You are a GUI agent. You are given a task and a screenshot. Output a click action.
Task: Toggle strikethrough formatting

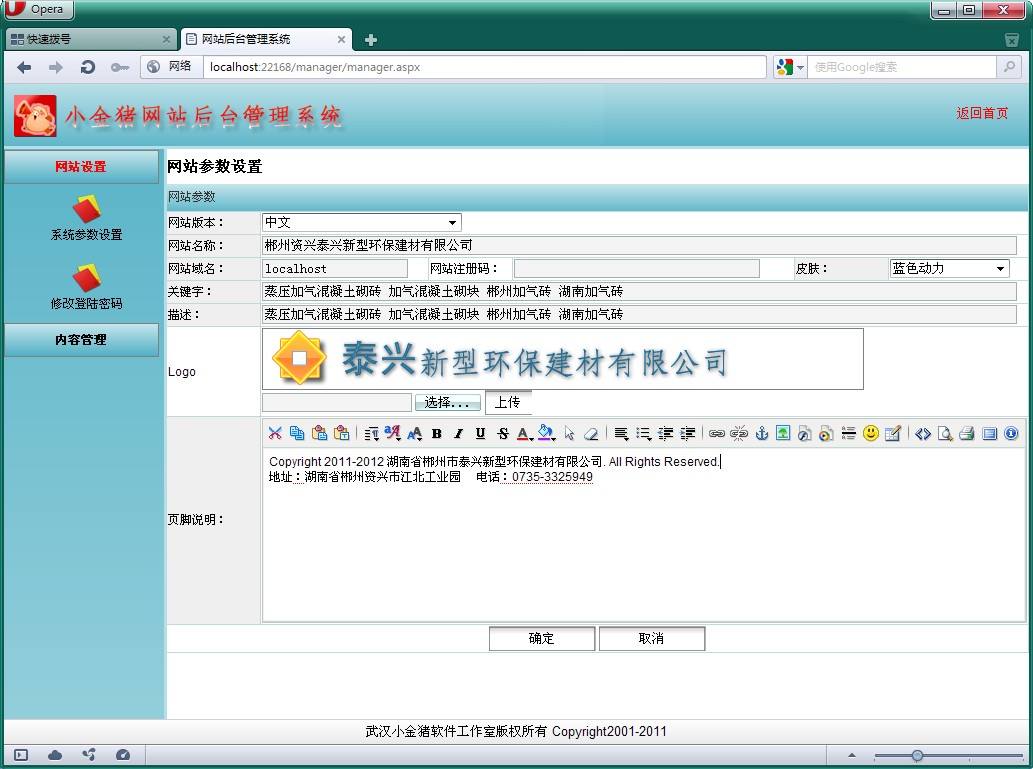pos(503,433)
